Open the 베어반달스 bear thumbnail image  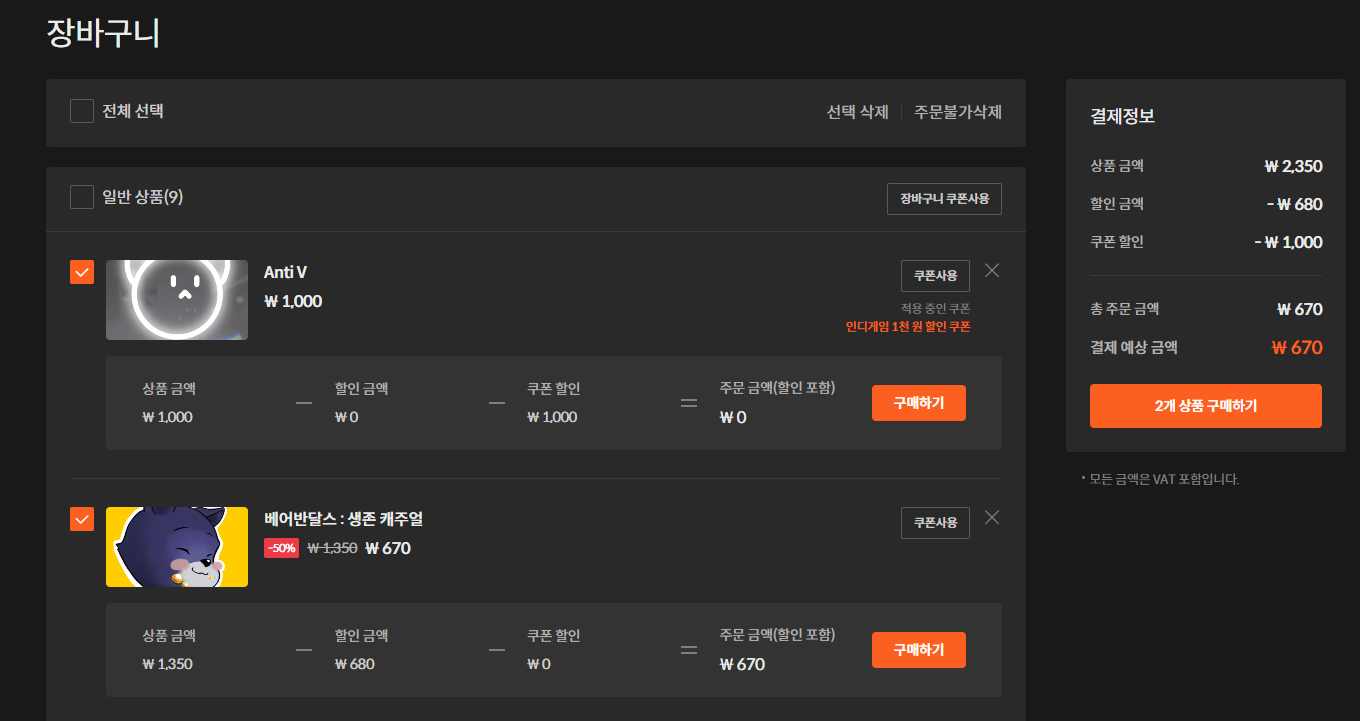point(177,547)
